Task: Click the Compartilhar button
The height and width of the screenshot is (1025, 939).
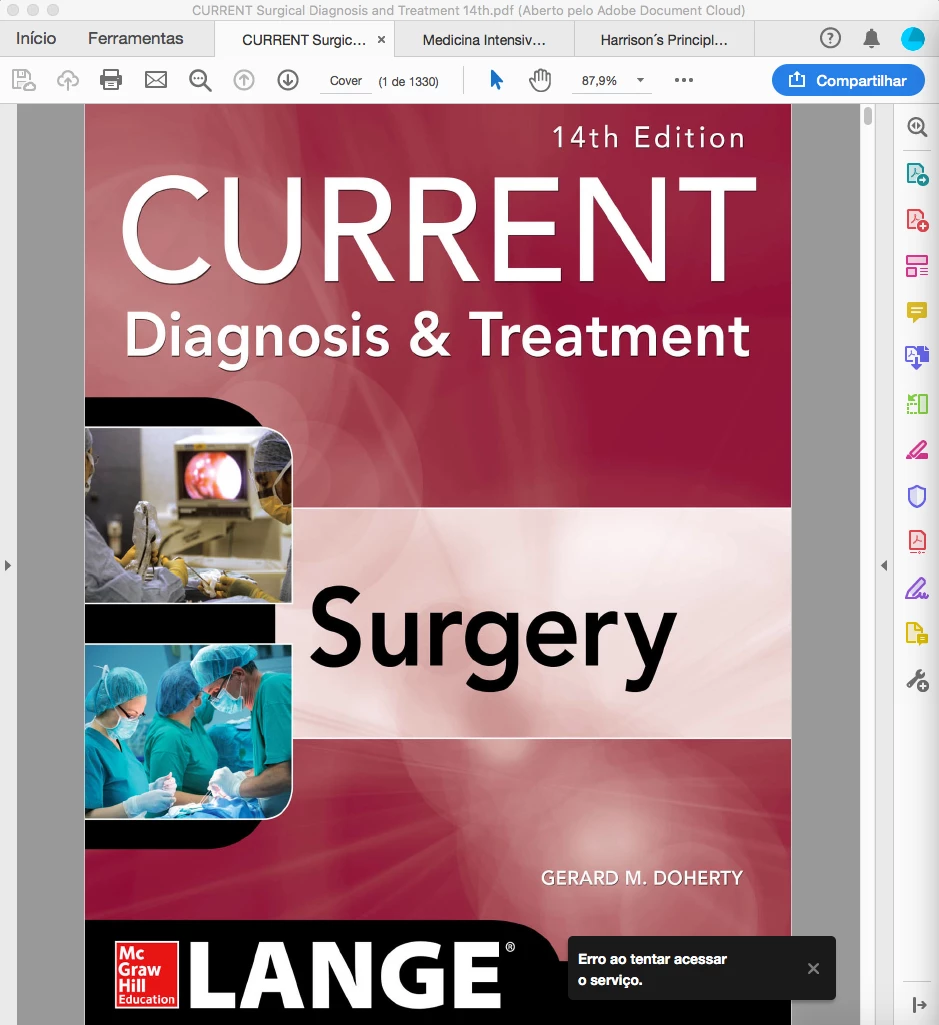Action: [x=848, y=80]
